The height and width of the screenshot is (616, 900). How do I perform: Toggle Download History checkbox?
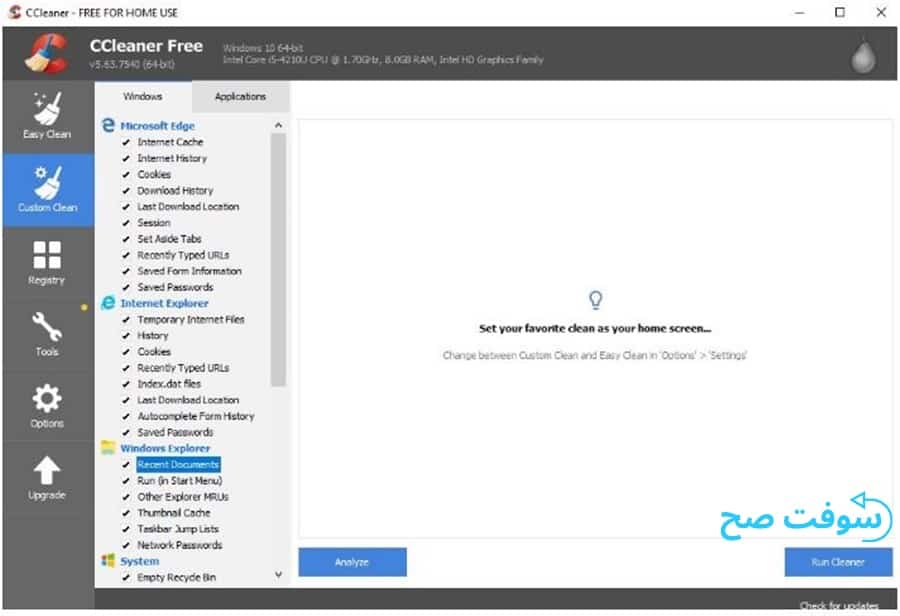point(126,190)
